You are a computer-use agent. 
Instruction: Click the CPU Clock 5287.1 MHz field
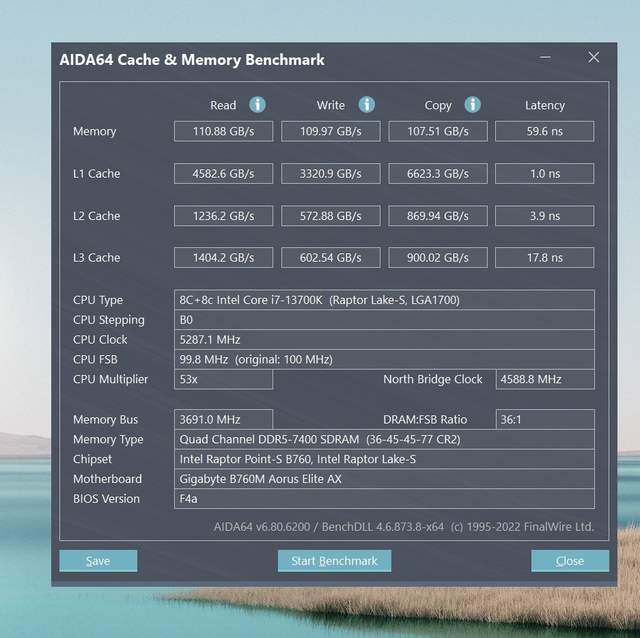click(384, 340)
